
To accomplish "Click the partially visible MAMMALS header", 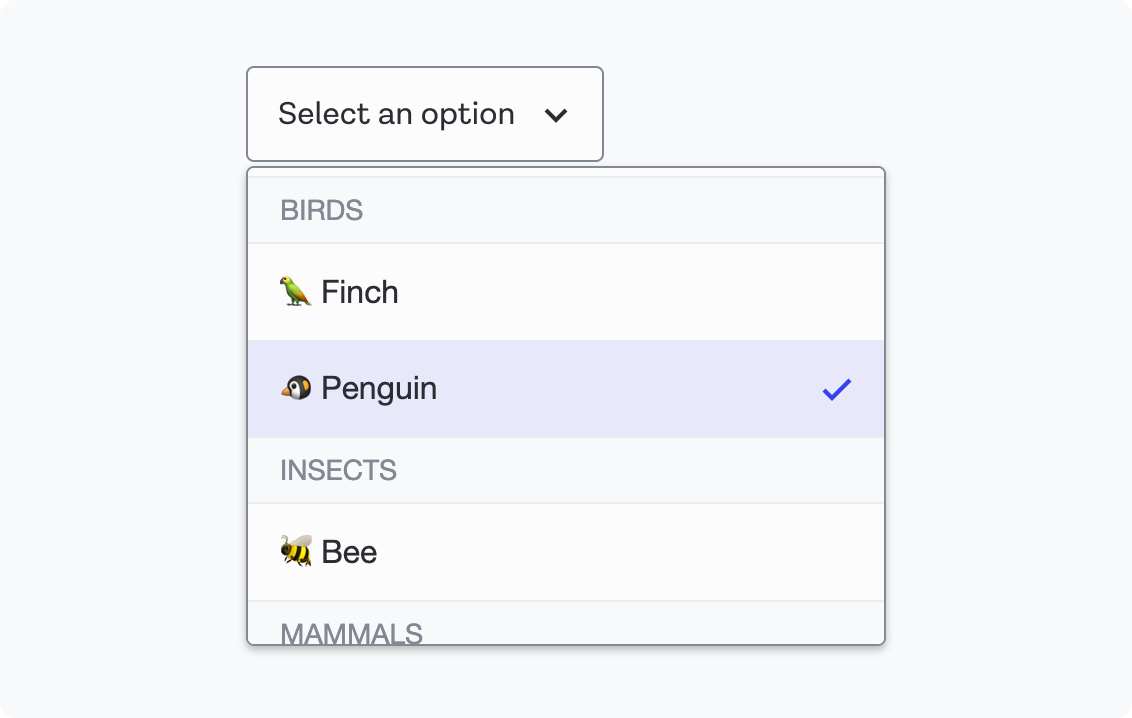I will (352, 633).
